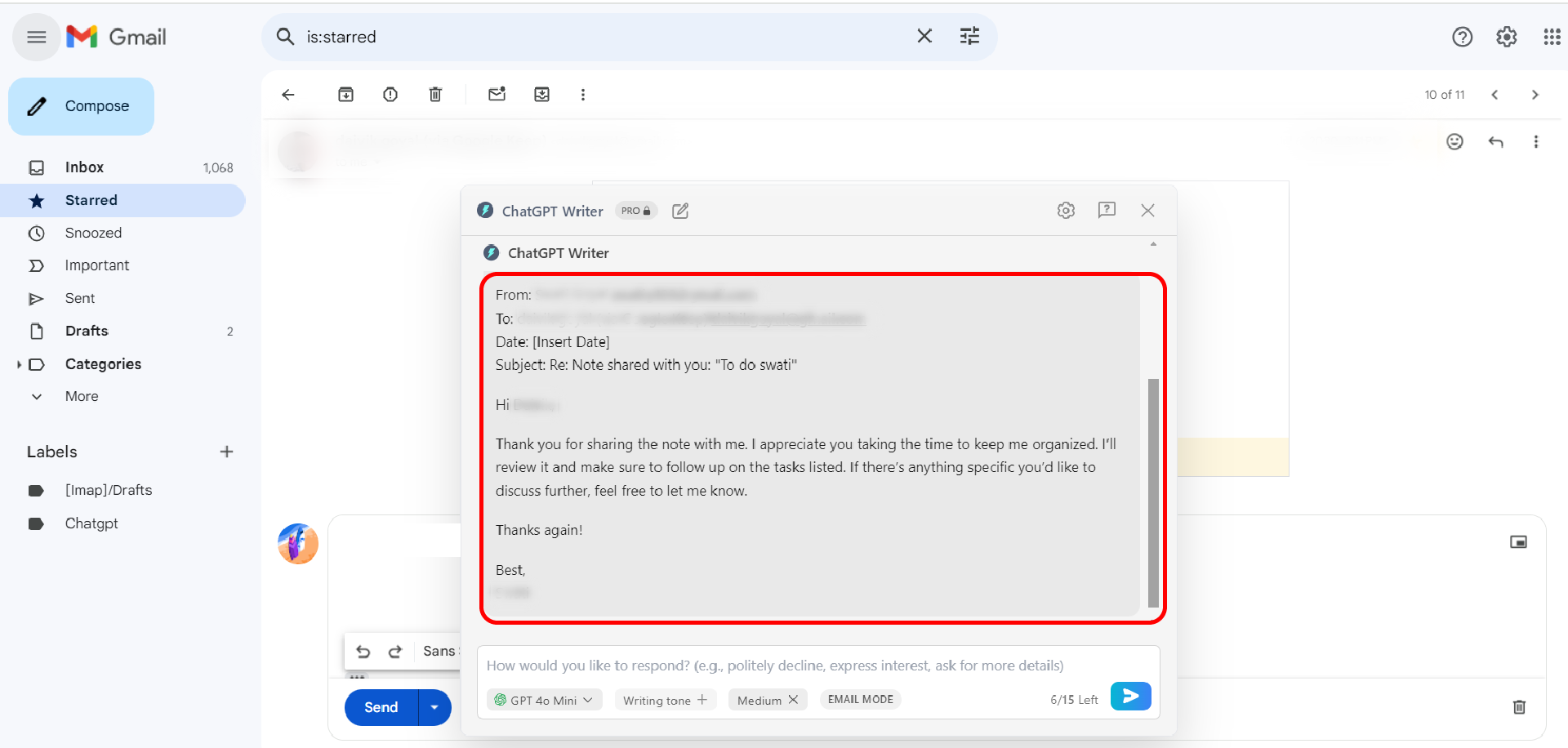Pop out the reply window

[1518, 542]
